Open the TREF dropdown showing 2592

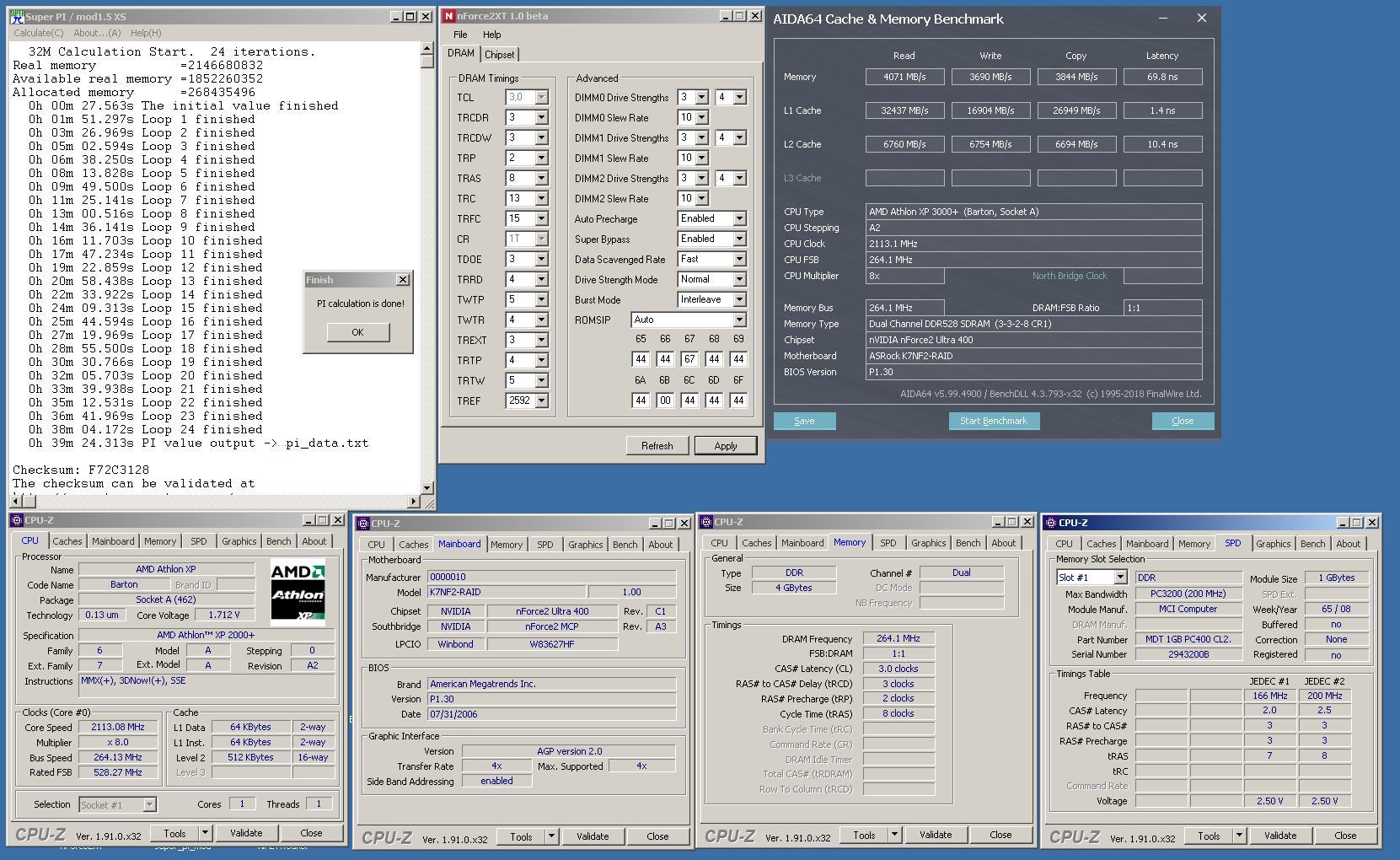541,401
